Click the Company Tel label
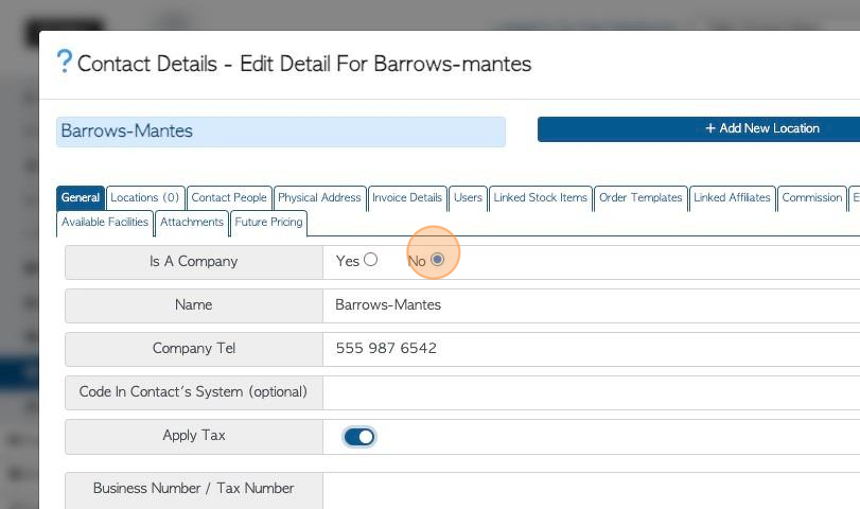This screenshot has height=509, width=860. [x=194, y=348]
